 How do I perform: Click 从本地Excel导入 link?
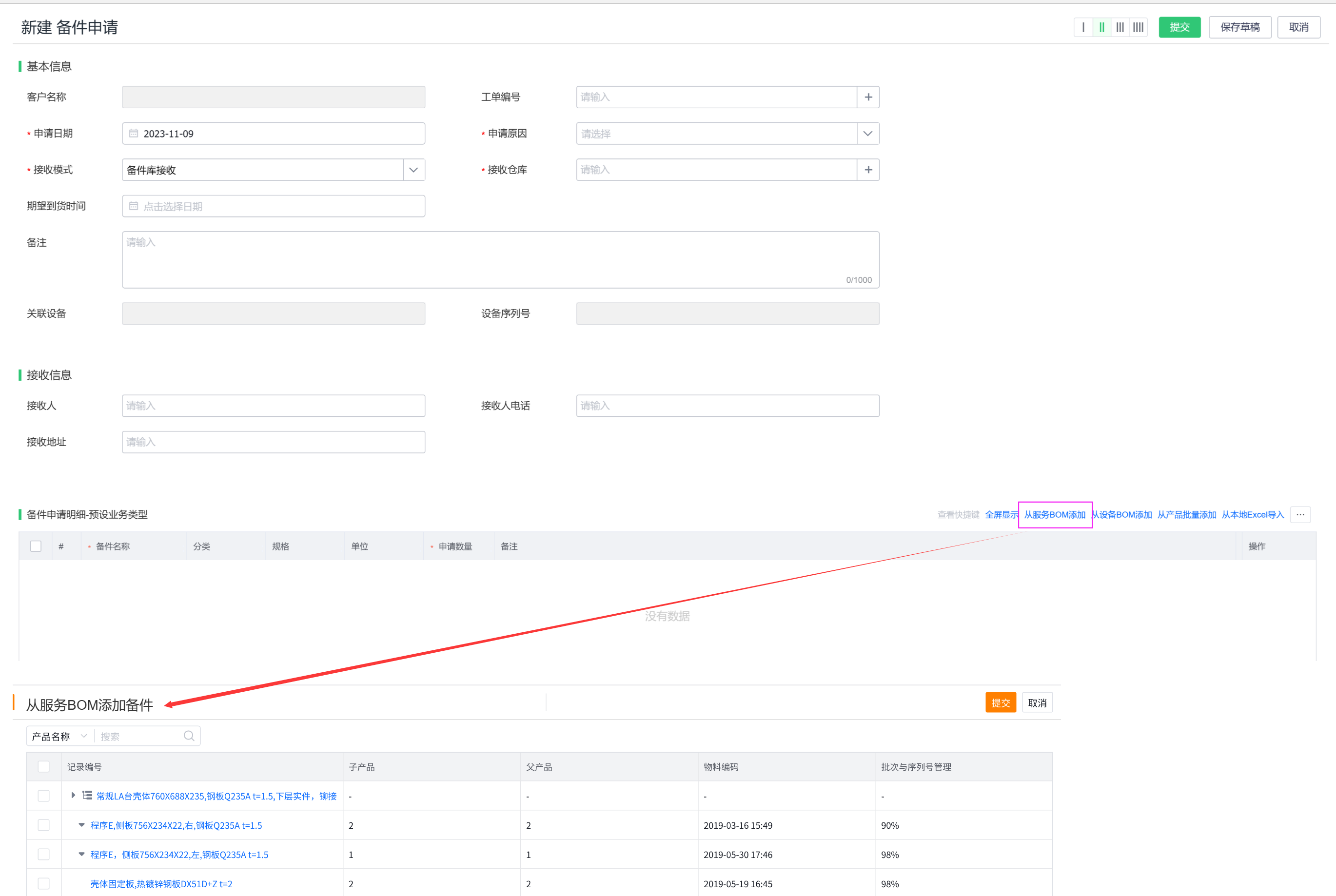click(1253, 515)
